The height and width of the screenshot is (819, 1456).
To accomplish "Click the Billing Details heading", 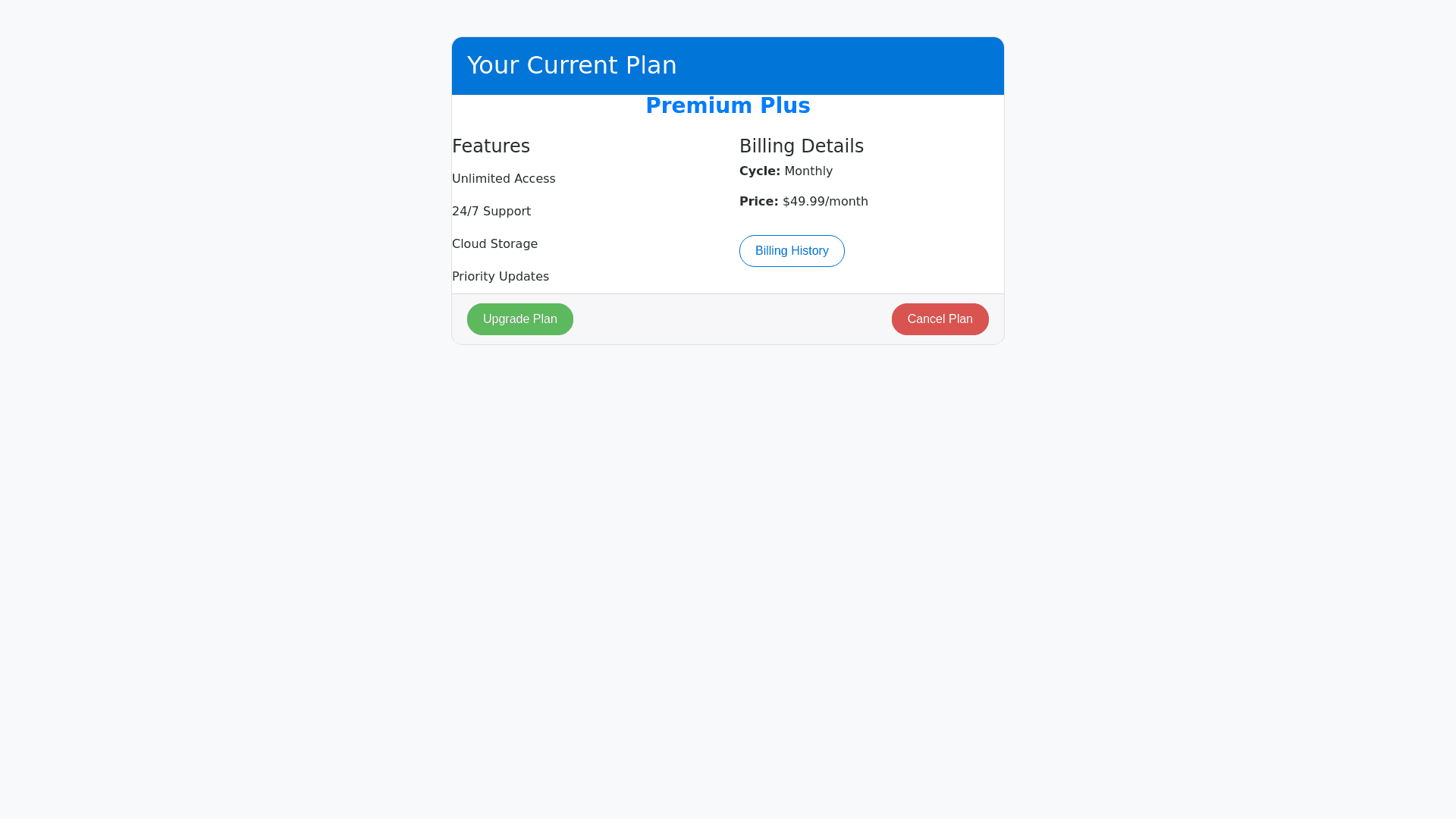I will tap(802, 146).
